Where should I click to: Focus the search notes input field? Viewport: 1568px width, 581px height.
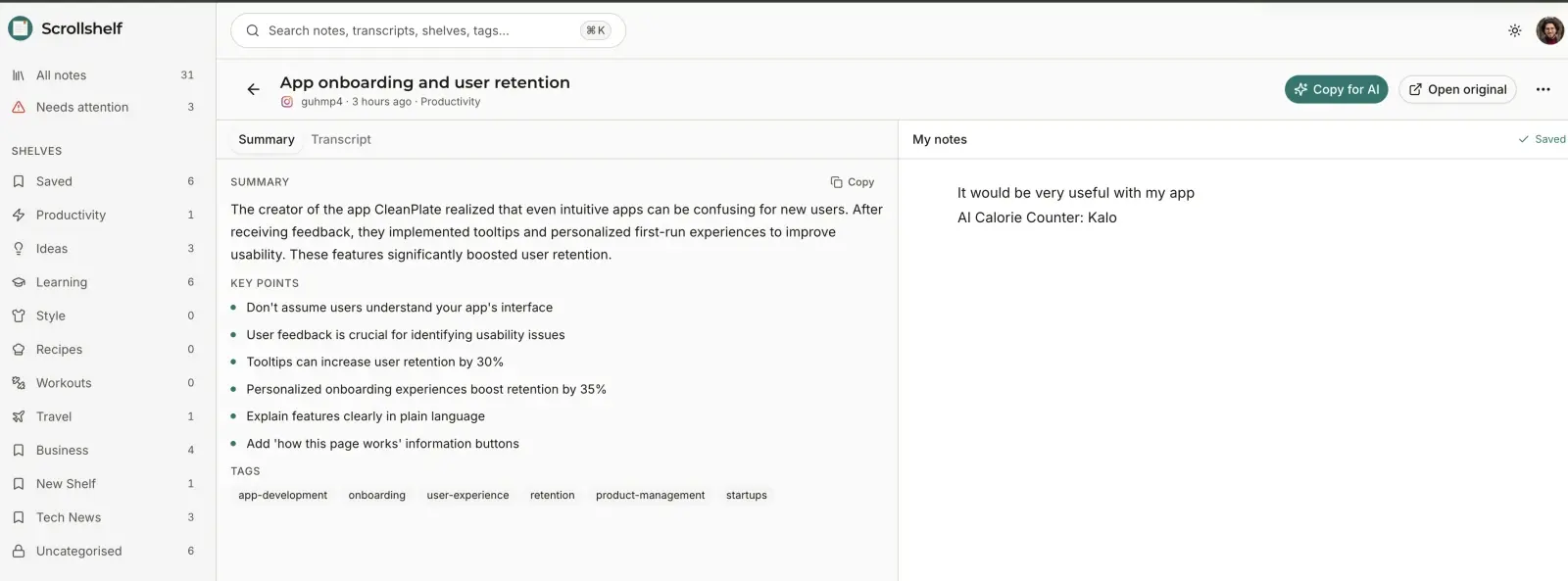428,31
